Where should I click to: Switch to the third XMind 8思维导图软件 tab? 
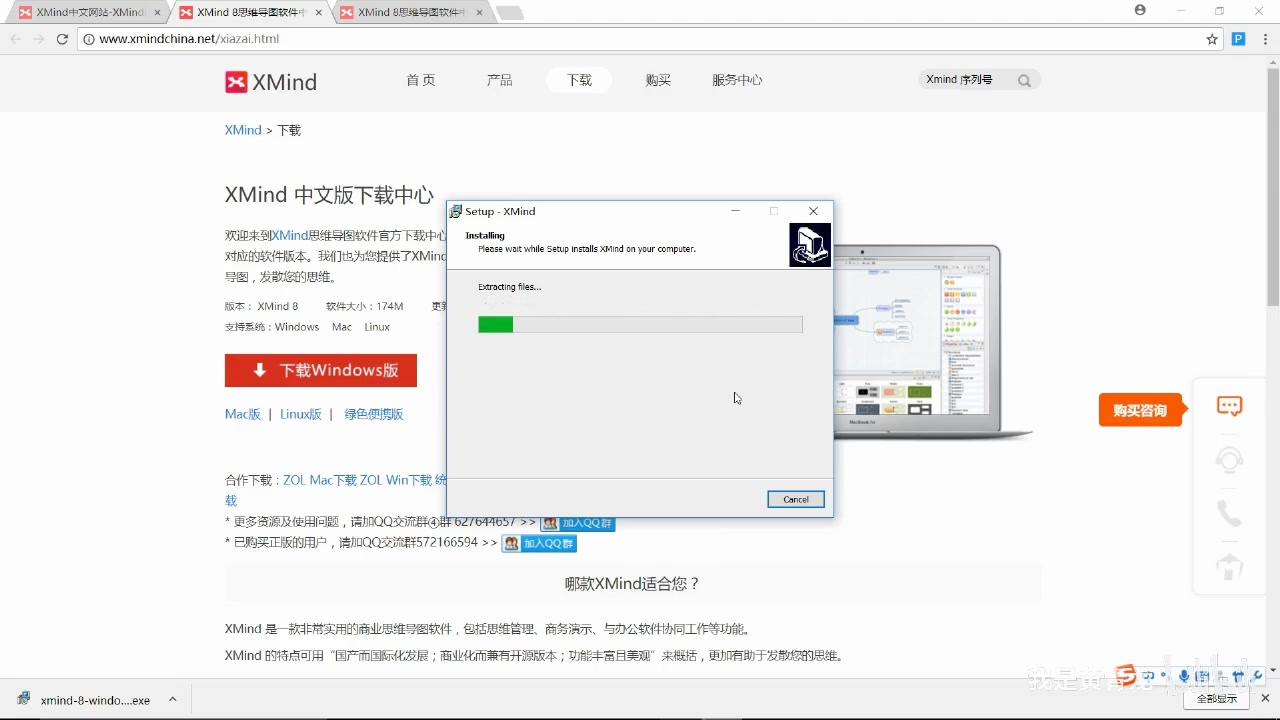point(412,13)
